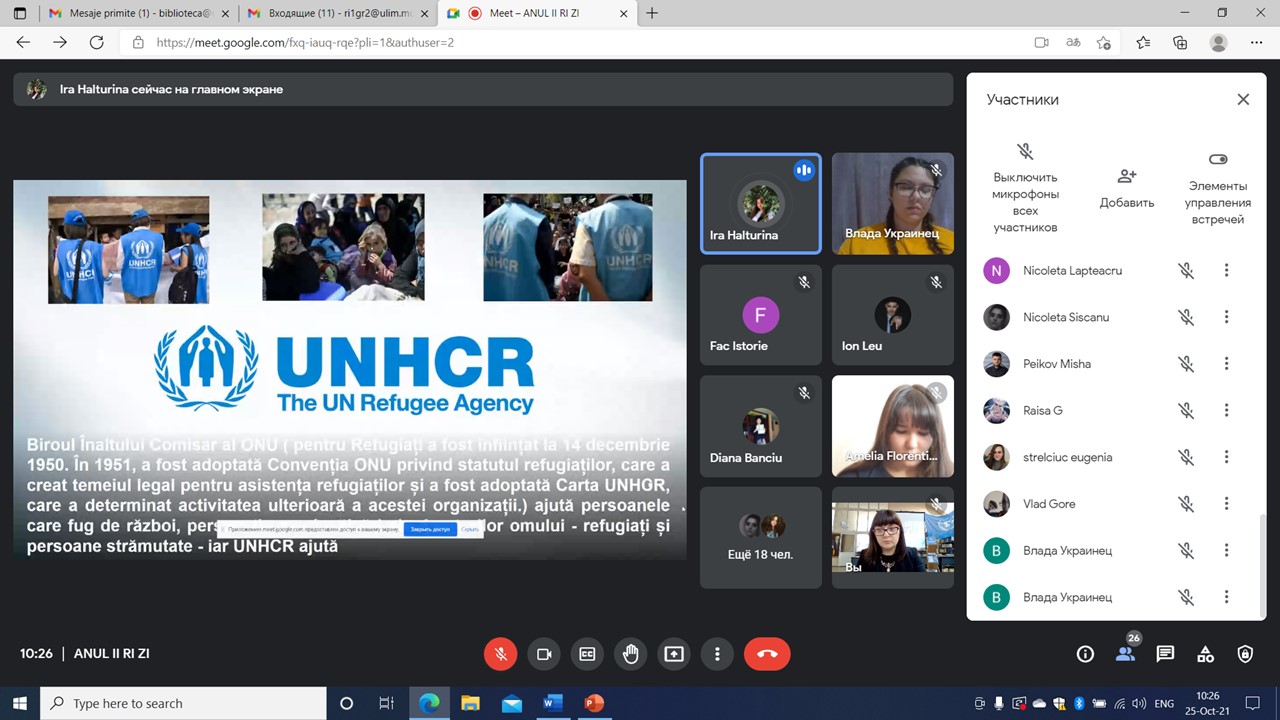Select the Fac Istorie participant tile
The width and height of the screenshot is (1280, 720).
tap(761, 315)
